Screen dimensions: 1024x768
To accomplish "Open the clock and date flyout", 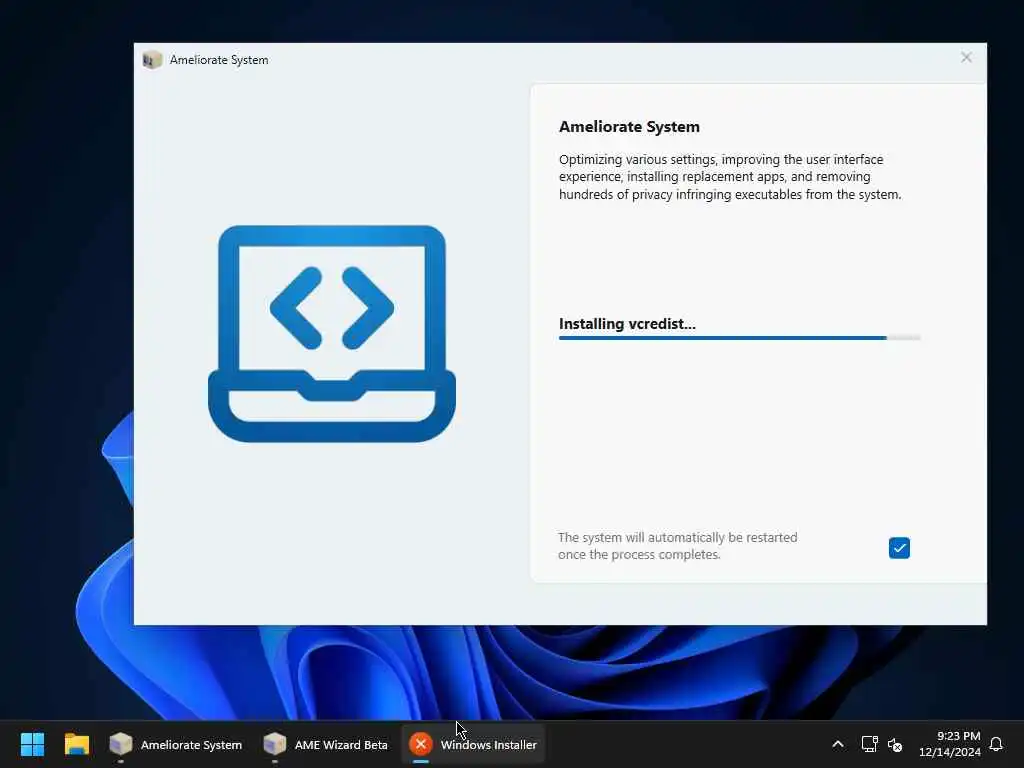I will coord(950,744).
